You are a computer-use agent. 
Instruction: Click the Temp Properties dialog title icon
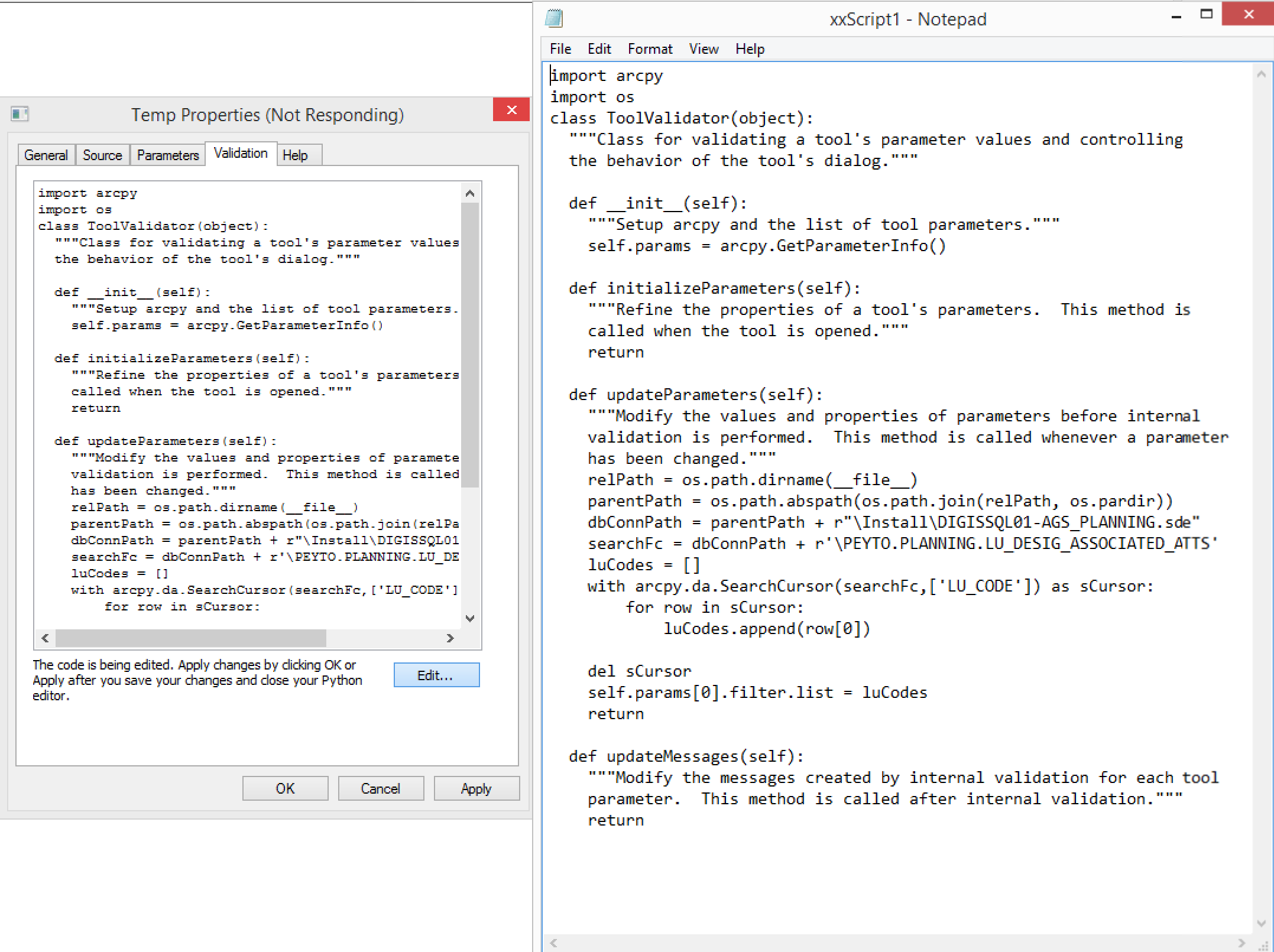[20, 113]
